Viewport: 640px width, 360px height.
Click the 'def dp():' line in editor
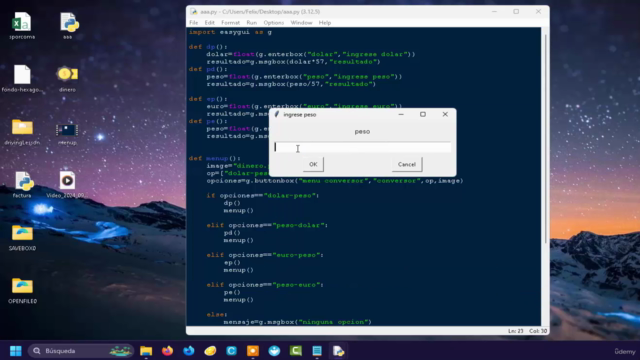[x=208, y=47]
